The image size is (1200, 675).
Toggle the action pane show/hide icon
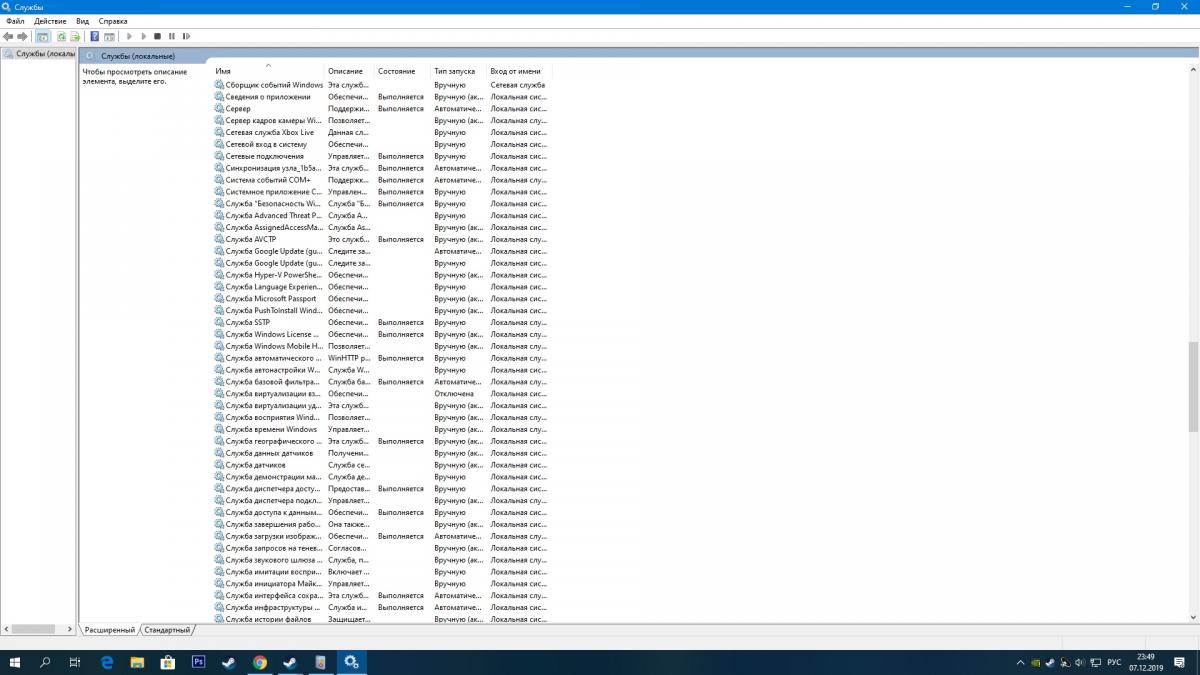pos(109,36)
